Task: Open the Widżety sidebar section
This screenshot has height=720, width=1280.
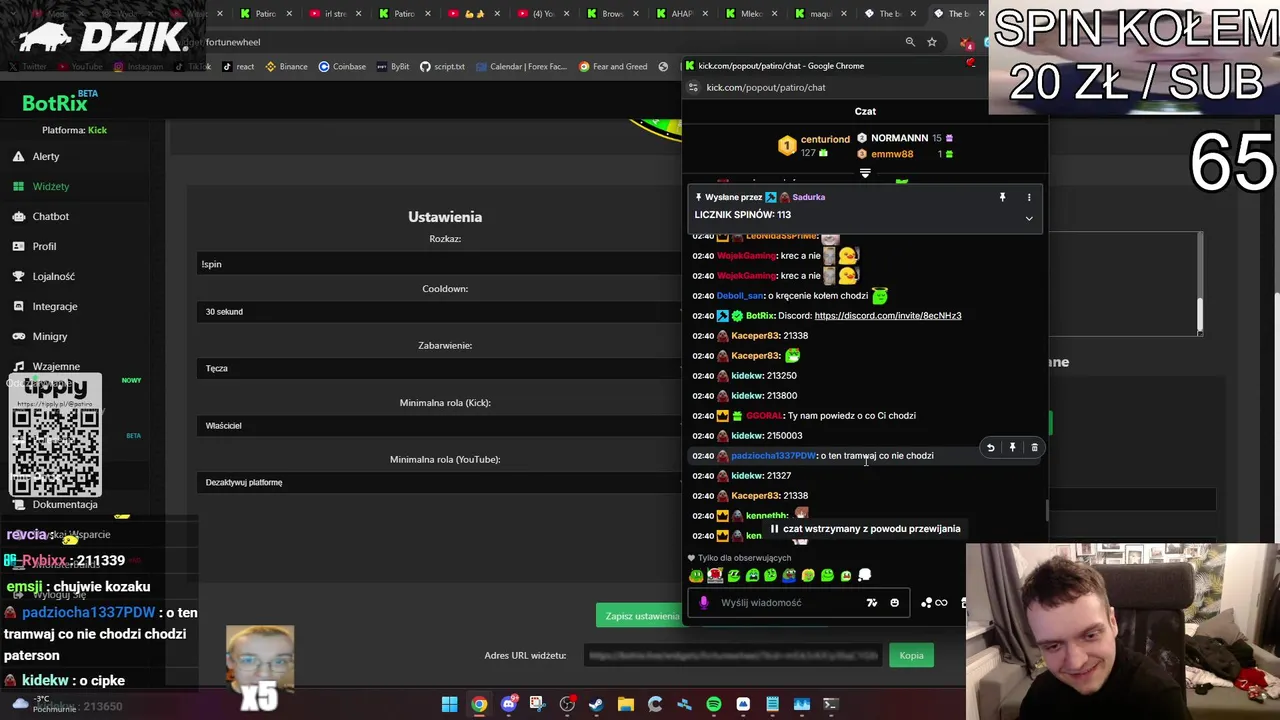Action: tap(50, 186)
